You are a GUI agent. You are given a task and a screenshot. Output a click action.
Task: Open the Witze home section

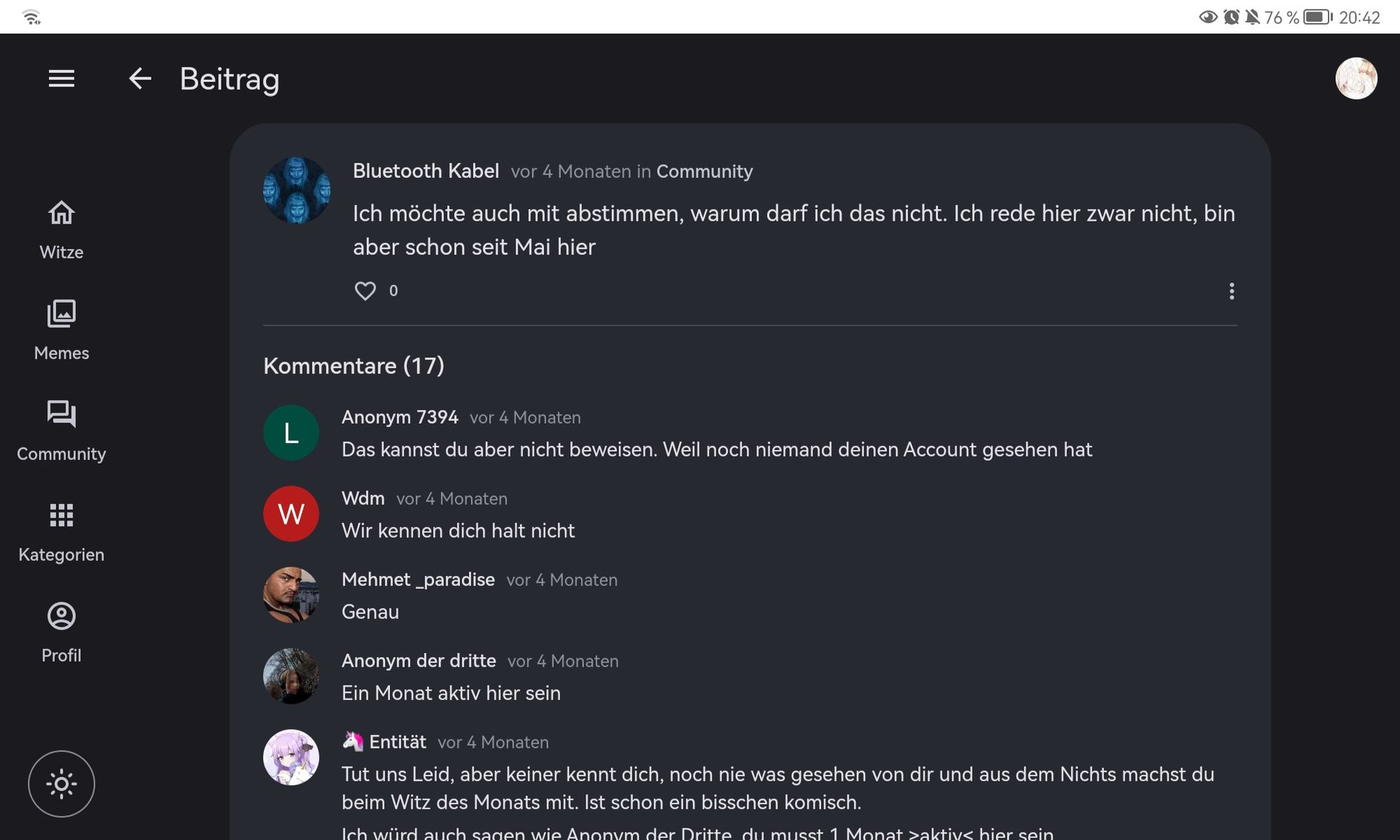tap(61, 230)
